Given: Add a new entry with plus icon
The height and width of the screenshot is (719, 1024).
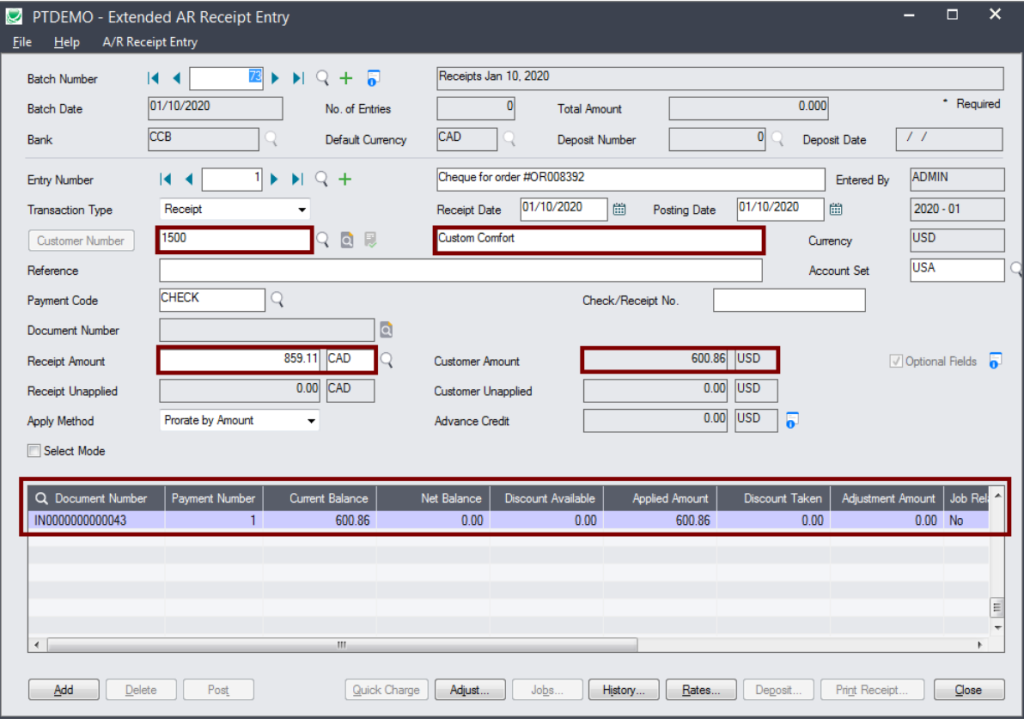Looking at the screenshot, I should coord(345,179).
